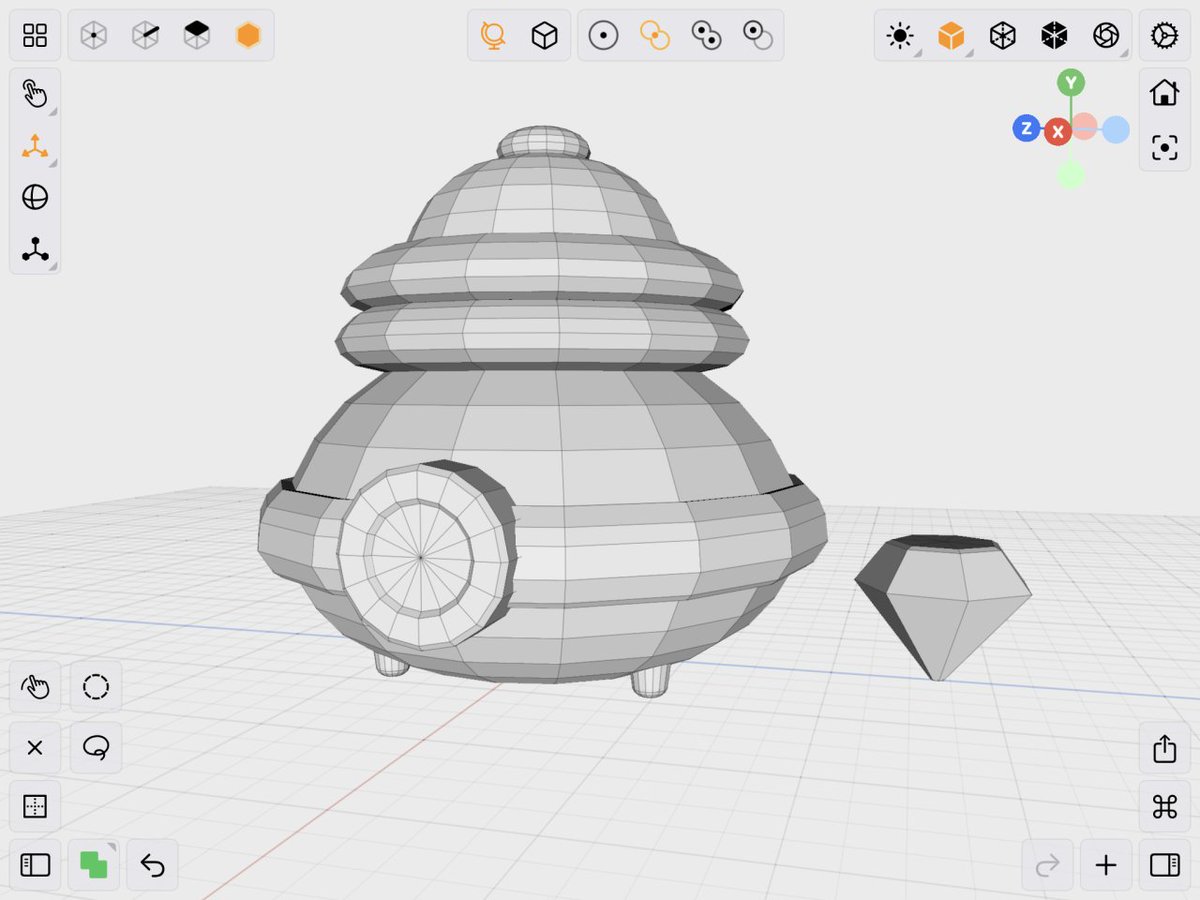The width and height of the screenshot is (1200, 900).
Task: Choose the lasso selection tool
Action: pos(96,747)
